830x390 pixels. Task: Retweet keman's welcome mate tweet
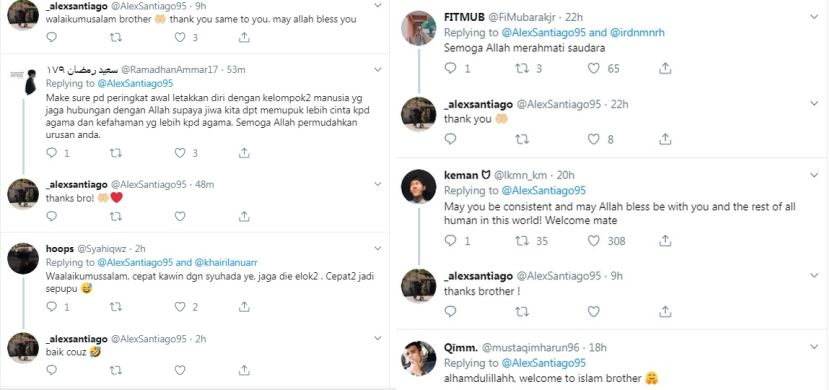click(x=522, y=241)
